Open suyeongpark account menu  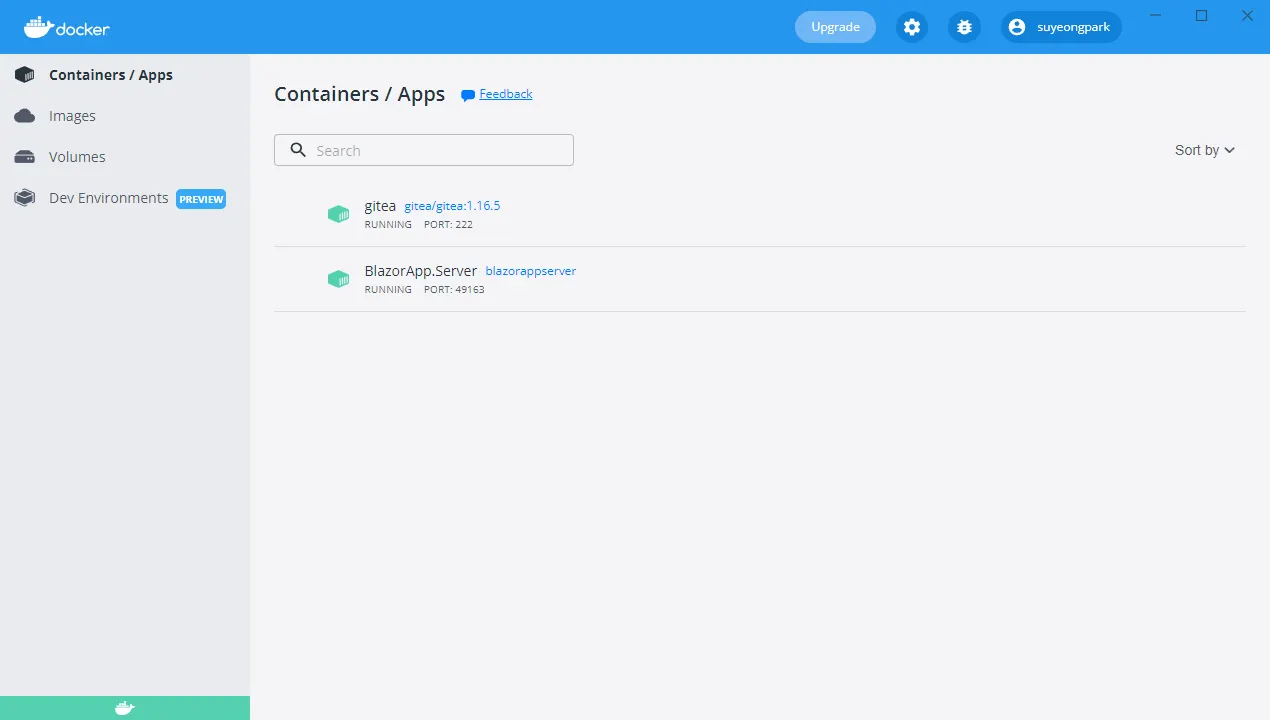(x=1061, y=27)
